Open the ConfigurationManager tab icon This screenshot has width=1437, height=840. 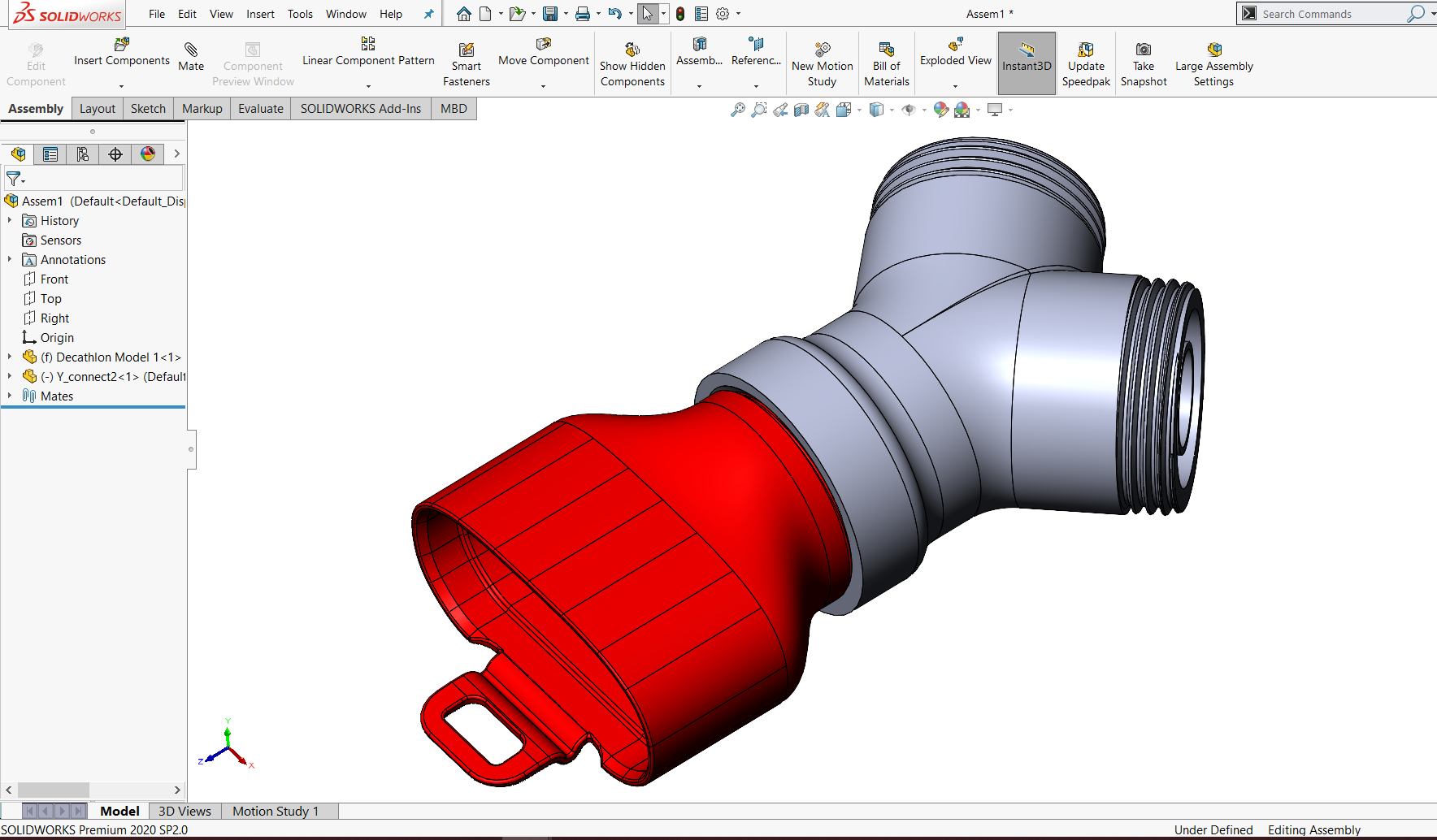[83, 154]
